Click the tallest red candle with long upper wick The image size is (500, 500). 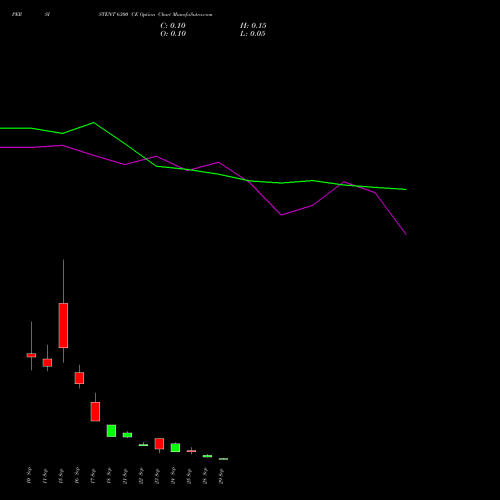point(63,325)
